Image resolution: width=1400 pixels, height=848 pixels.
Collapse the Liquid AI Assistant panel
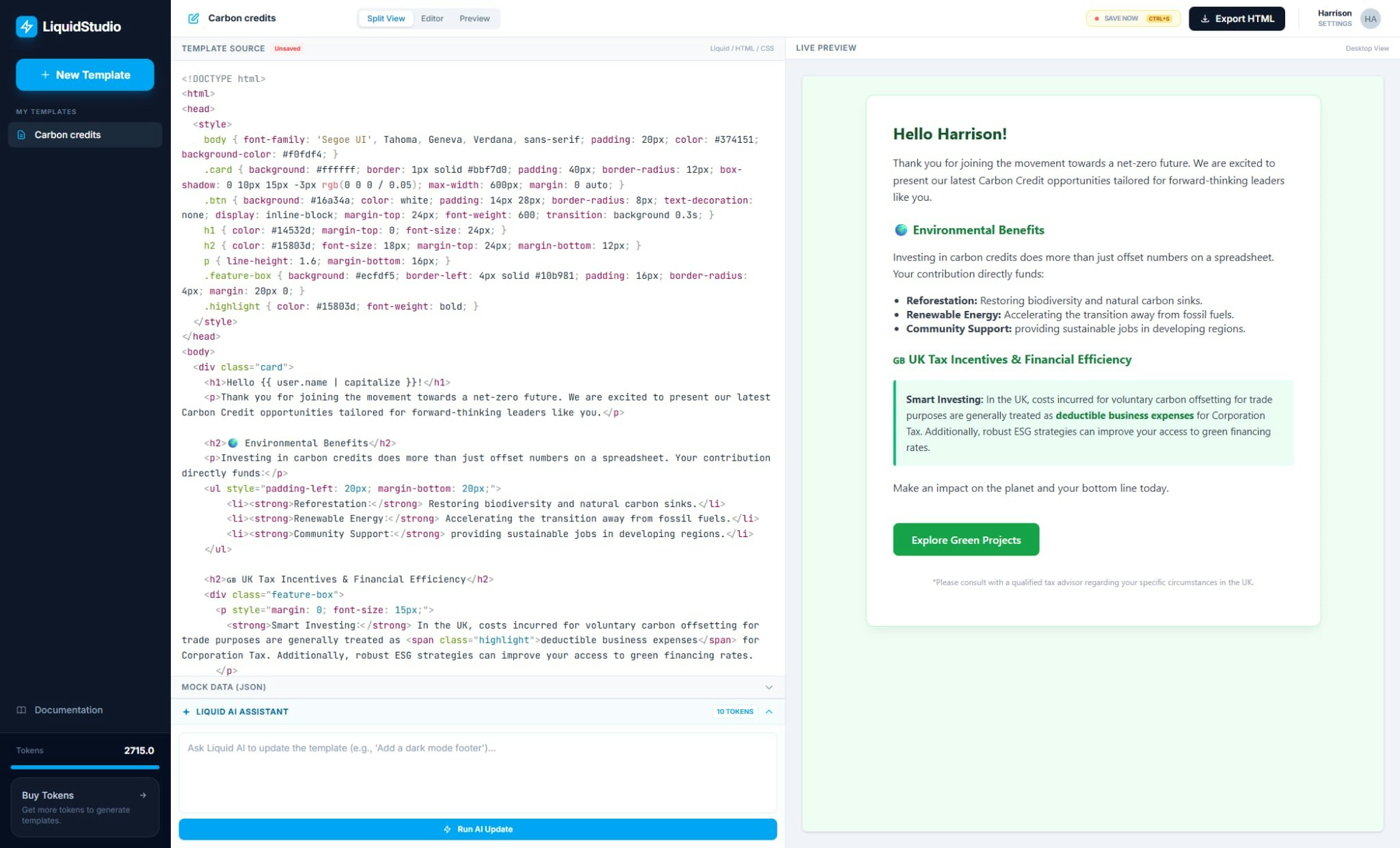[769, 711]
